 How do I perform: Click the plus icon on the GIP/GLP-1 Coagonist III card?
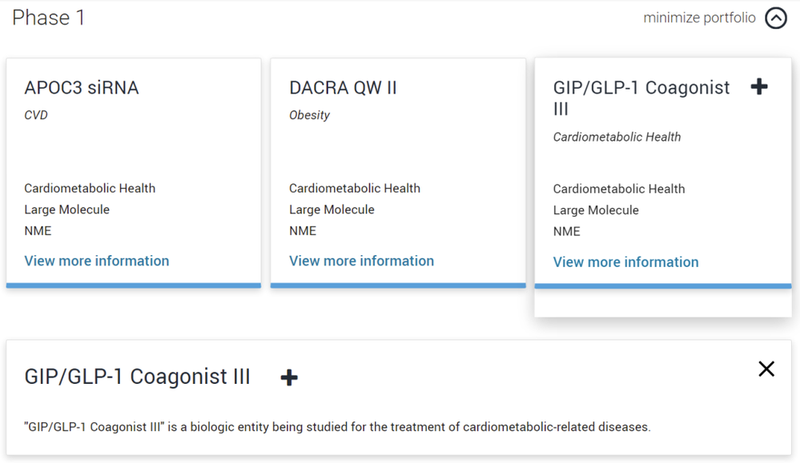(x=759, y=87)
